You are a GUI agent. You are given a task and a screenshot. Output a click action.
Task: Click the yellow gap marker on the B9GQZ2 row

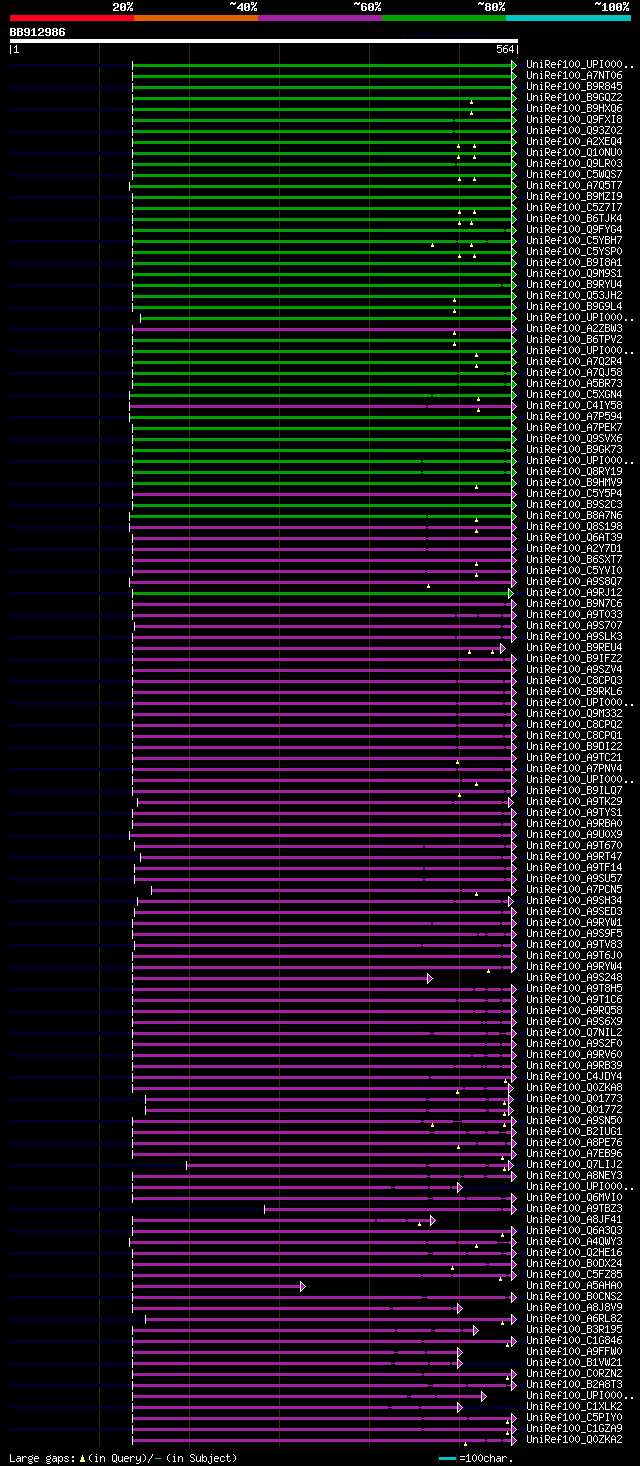[472, 102]
